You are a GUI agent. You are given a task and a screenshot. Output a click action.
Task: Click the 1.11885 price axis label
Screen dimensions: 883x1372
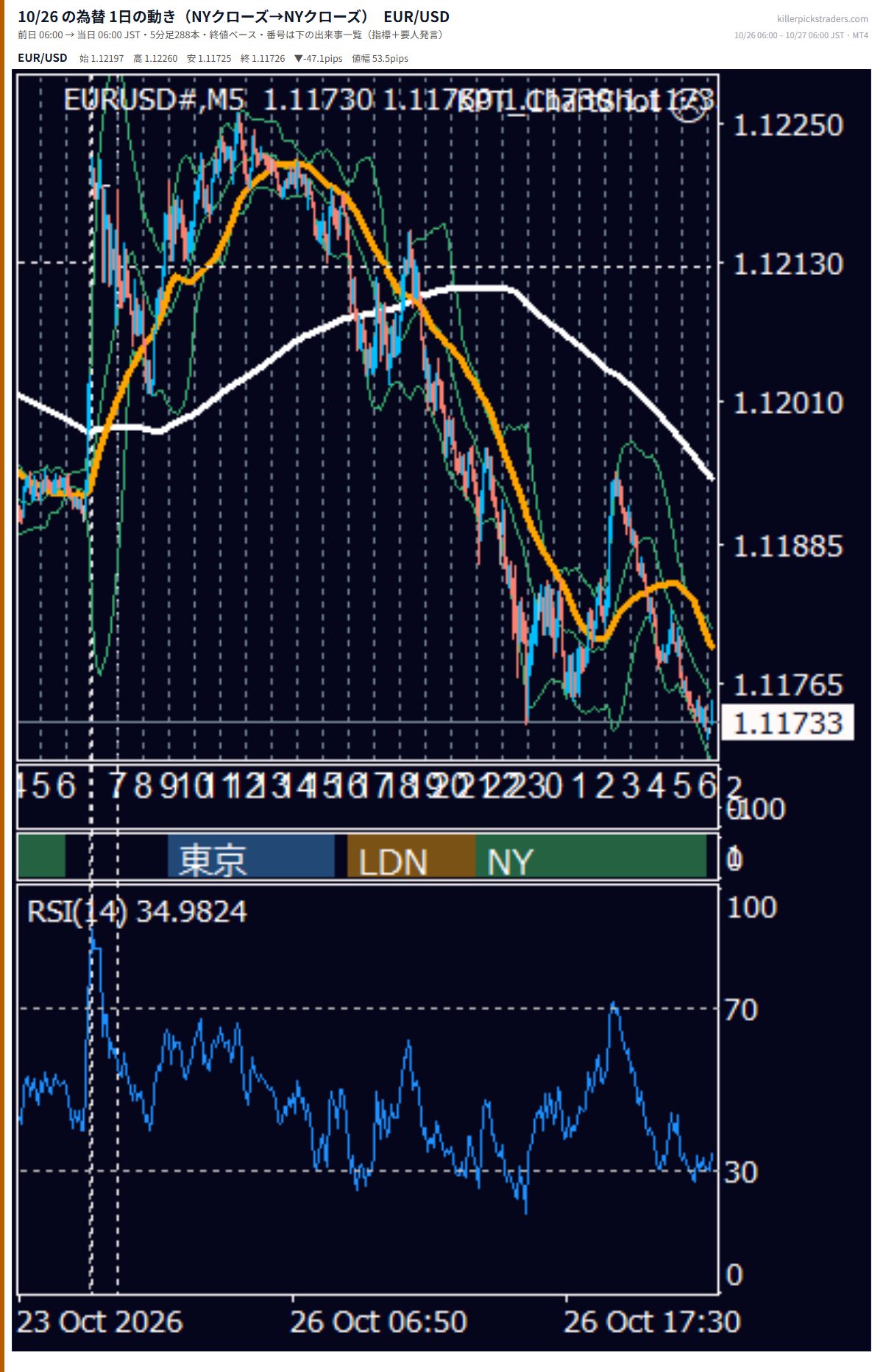click(x=788, y=547)
